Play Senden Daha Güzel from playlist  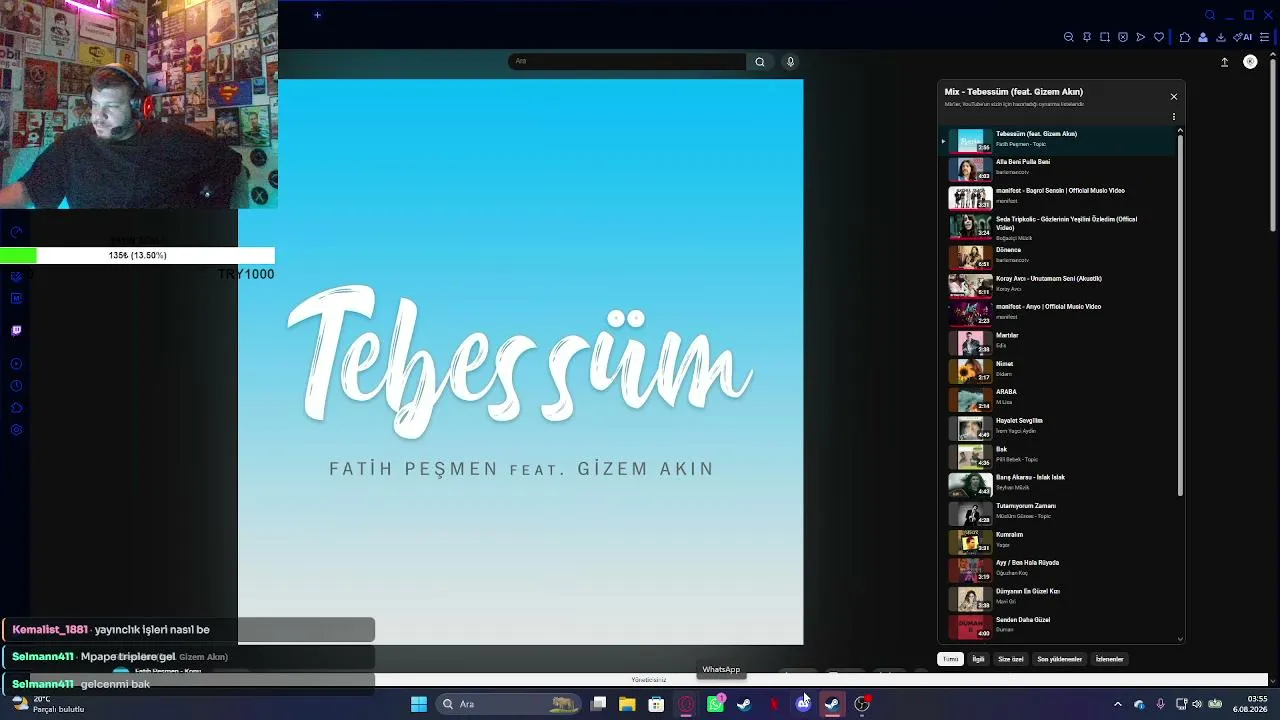pyautogui.click(x=1057, y=627)
